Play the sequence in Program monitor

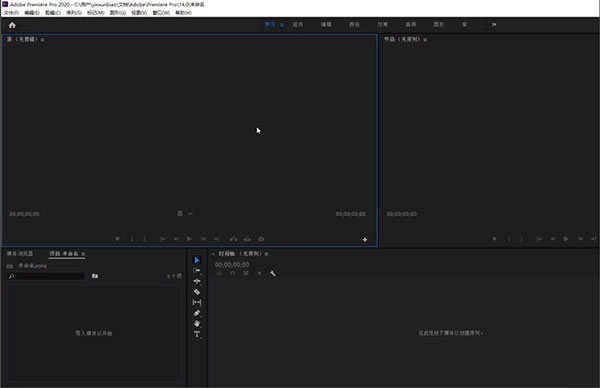pyautogui.click(x=566, y=239)
